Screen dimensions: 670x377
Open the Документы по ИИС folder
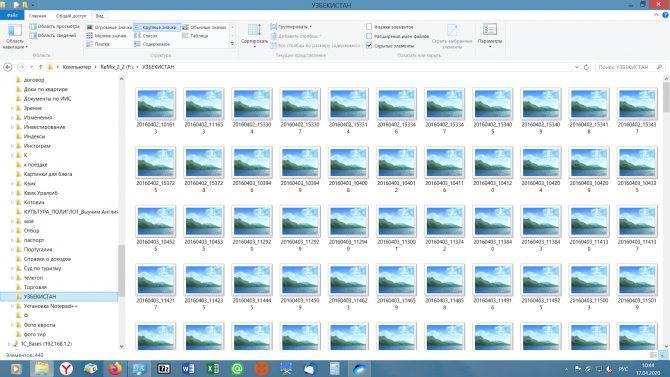[47, 99]
